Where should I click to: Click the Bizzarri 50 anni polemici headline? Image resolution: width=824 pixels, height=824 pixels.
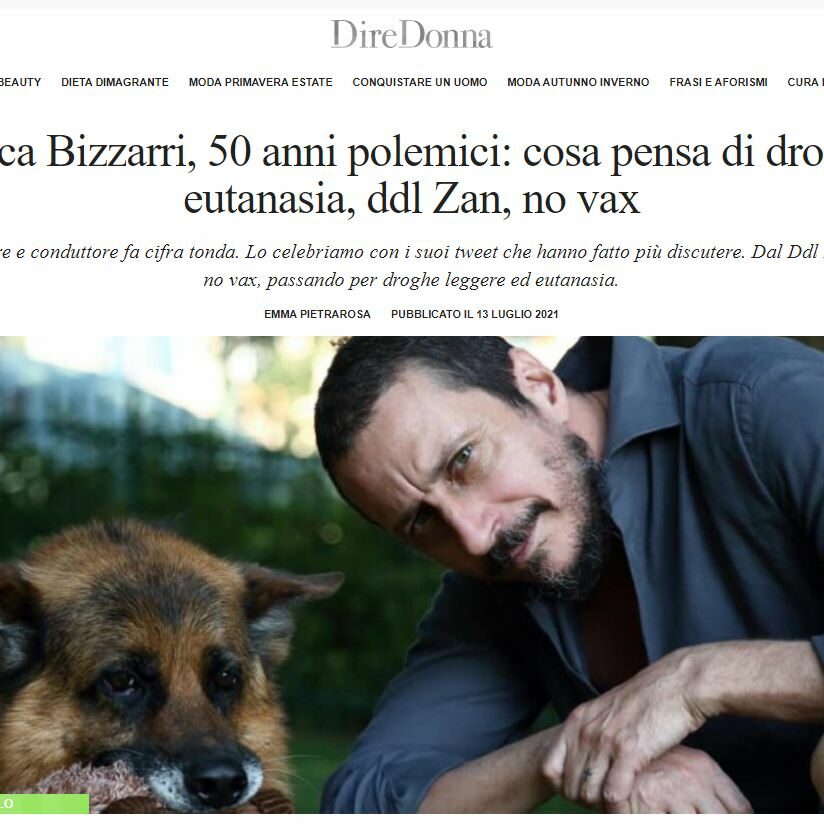coord(412,152)
